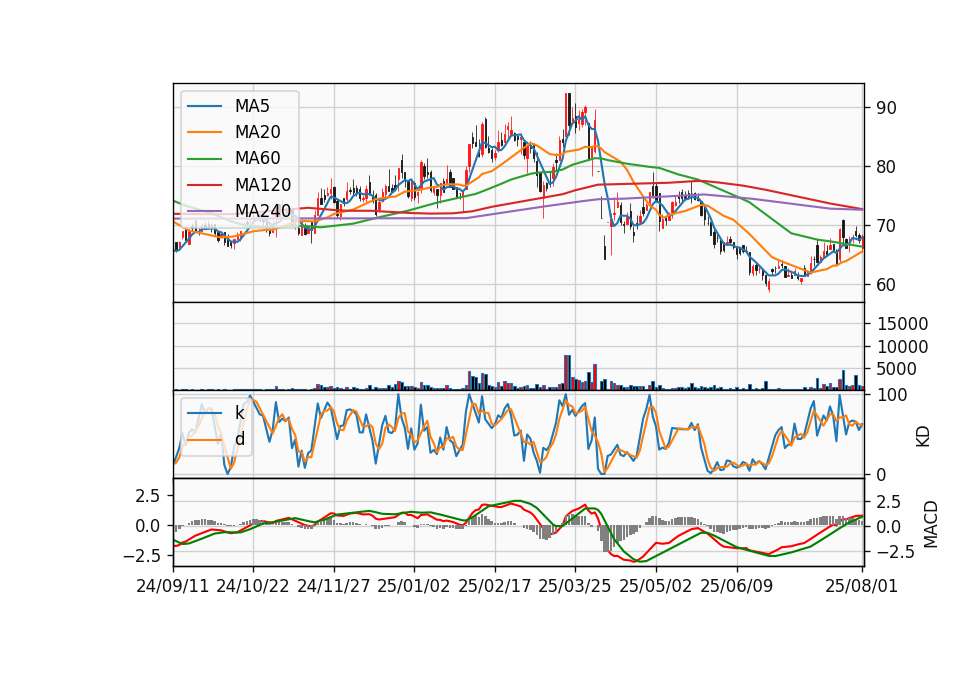Click the tallest volume bar near 25/03/25
Viewport: 960px width, 690px height.
point(567,372)
